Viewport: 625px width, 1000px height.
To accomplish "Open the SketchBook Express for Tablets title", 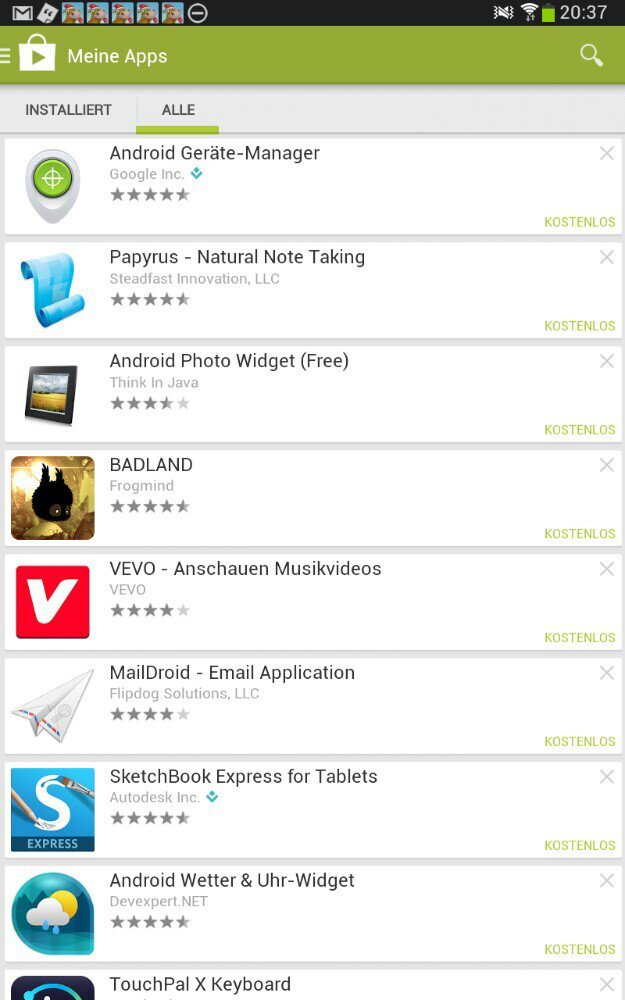I will coord(243,776).
